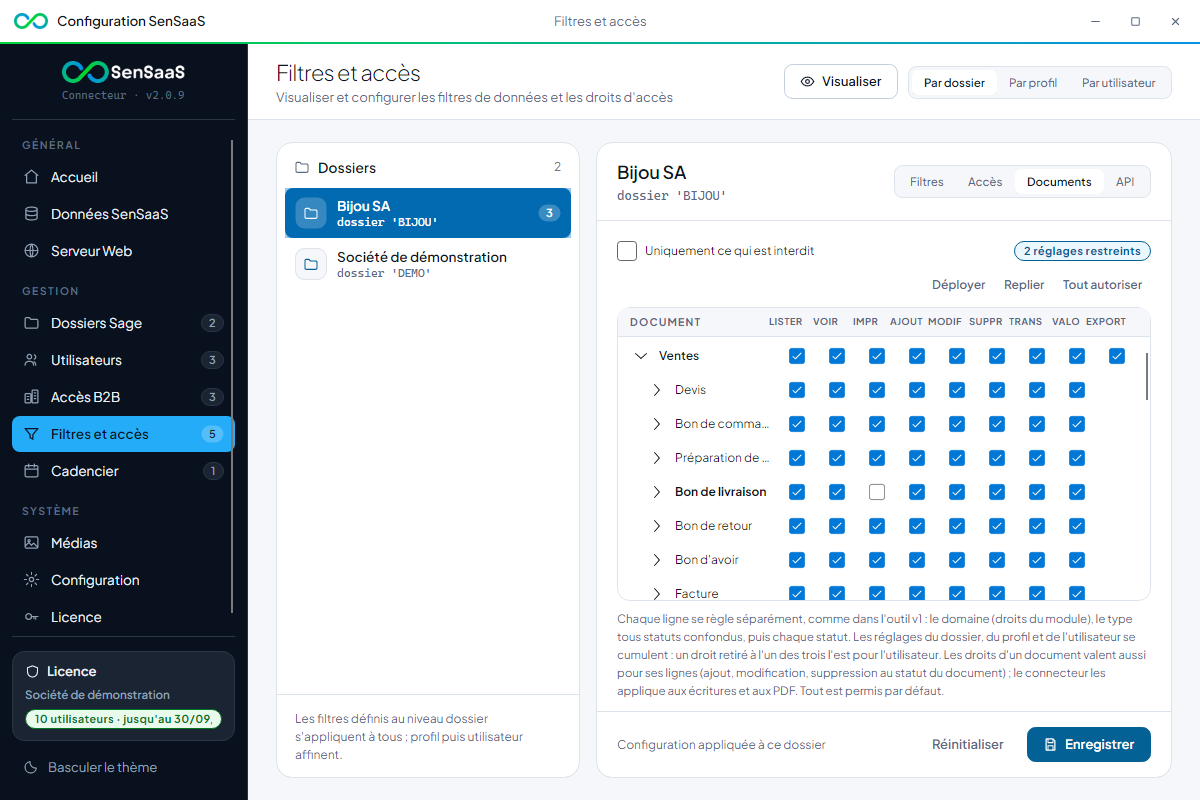Select the 'Par profil' view tab
Image resolution: width=1200 pixels, height=800 pixels.
pyautogui.click(x=1033, y=83)
